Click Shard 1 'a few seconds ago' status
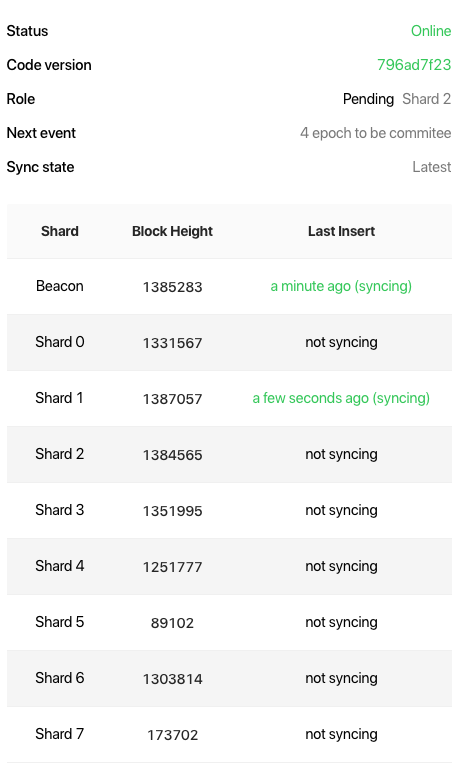Viewport: 472px width, 775px height. click(341, 398)
